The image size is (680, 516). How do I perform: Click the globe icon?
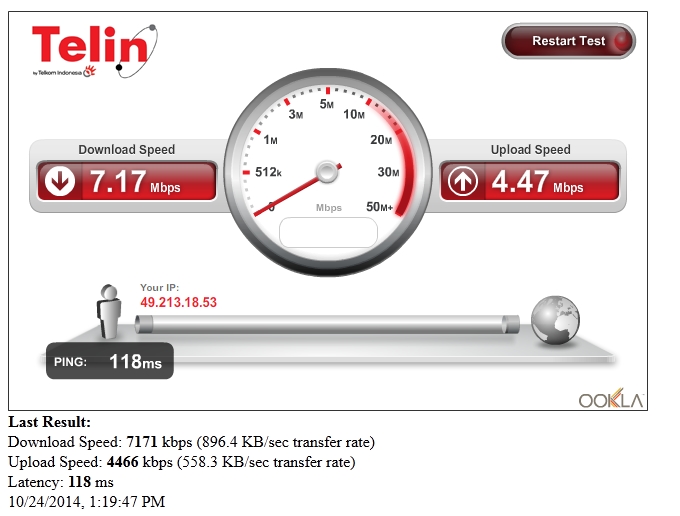(x=555, y=320)
